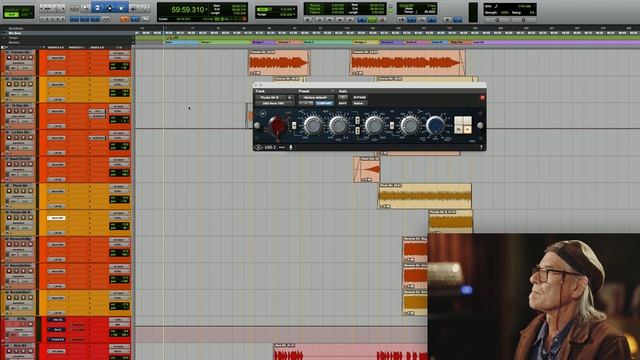This screenshot has width=640, height=360.
Task: Open the UAD Neve 1081 plugin selector
Action: (x=275, y=103)
